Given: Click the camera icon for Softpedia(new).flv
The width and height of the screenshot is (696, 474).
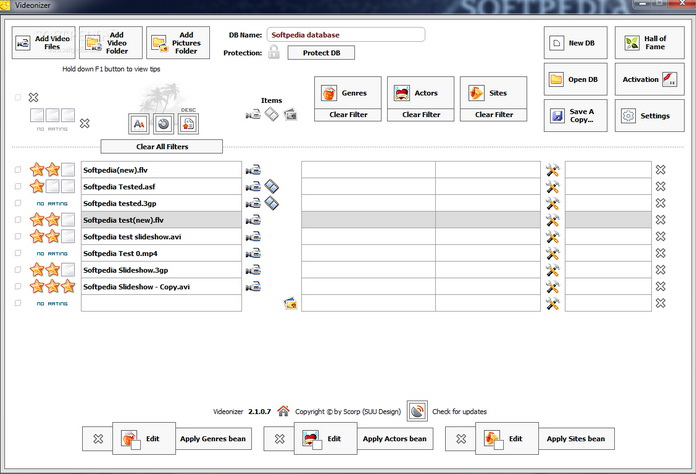Looking at the screenshot, I should [x=253, y=170].
